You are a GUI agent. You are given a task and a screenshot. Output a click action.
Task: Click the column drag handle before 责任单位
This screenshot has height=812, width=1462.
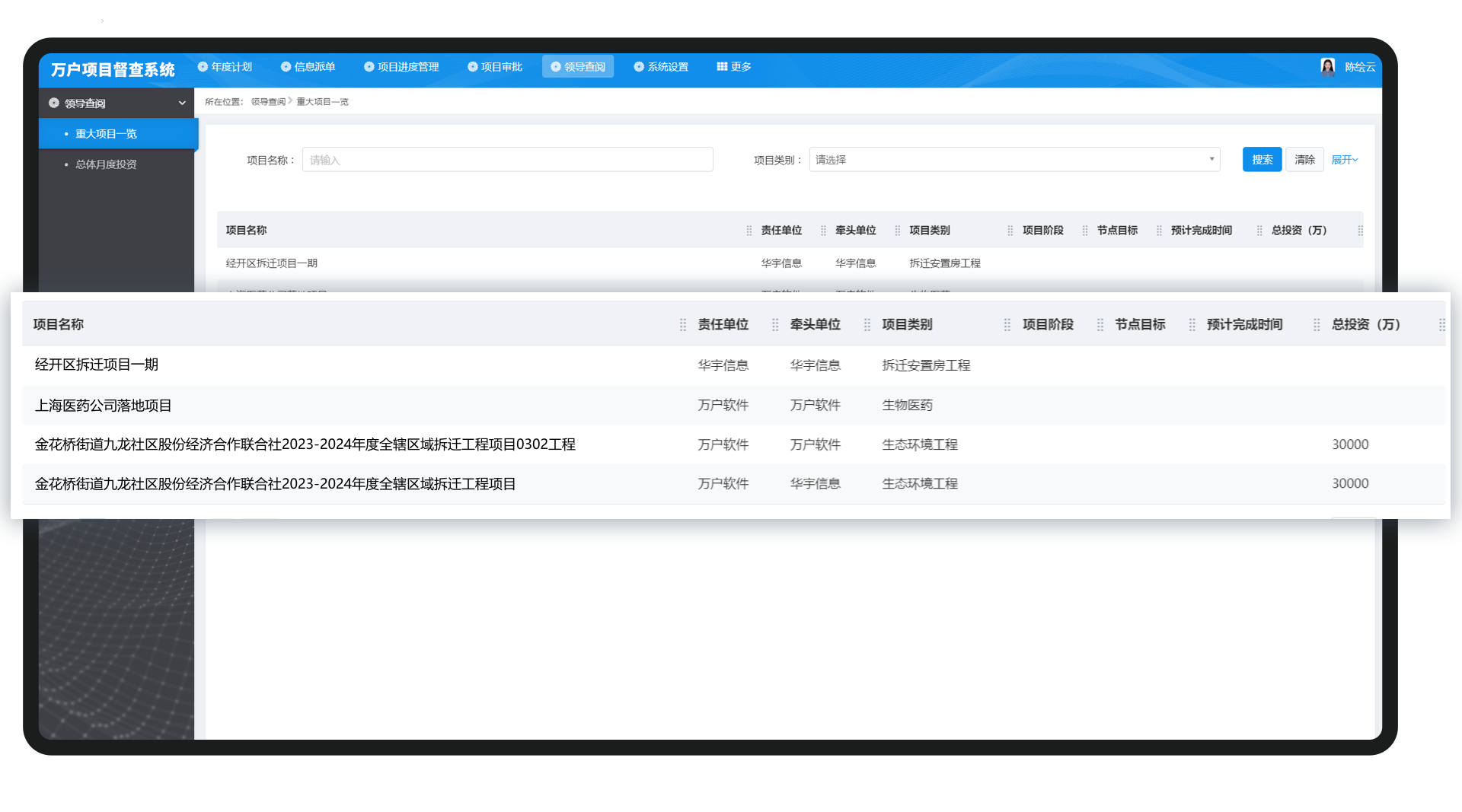[682, 325]
